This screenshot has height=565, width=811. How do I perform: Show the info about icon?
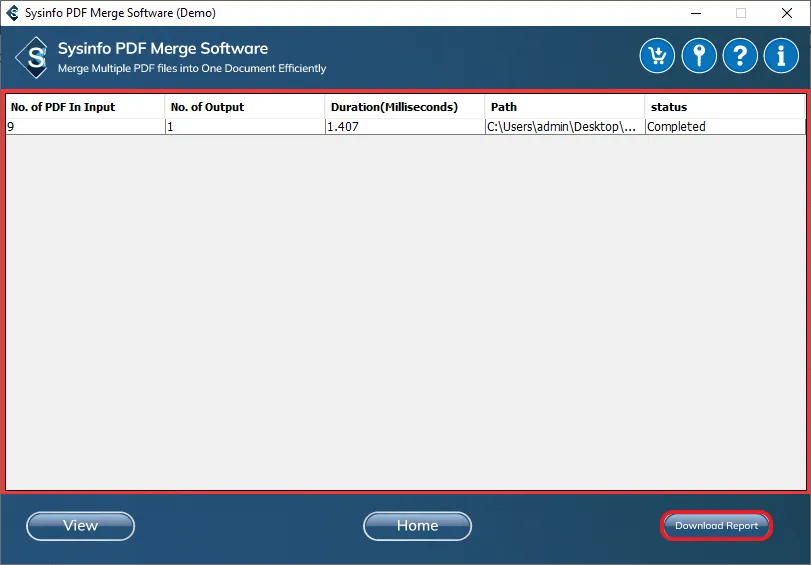781,55
